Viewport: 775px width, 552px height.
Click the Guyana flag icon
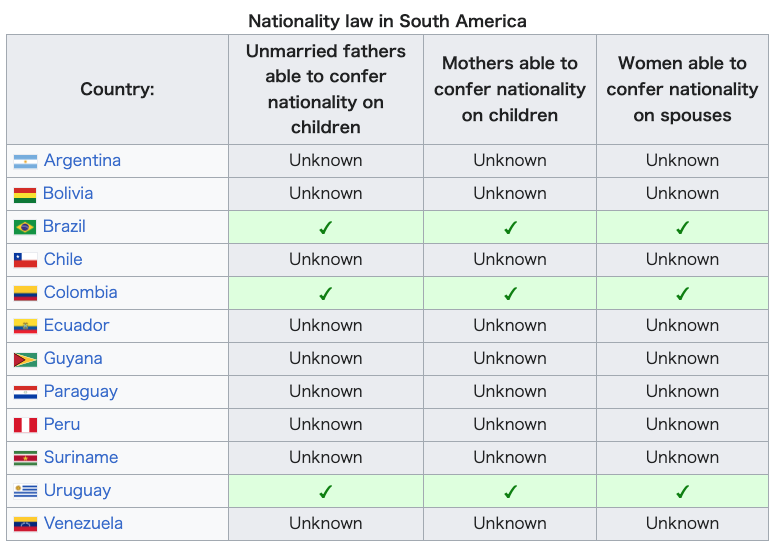25,360
